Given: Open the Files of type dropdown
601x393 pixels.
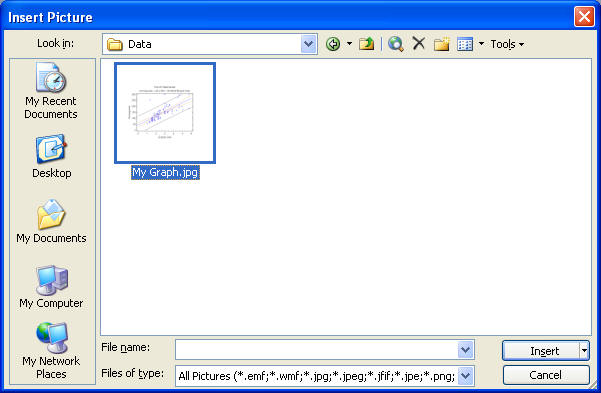Looking at the screenshot, I should (465, 376).
